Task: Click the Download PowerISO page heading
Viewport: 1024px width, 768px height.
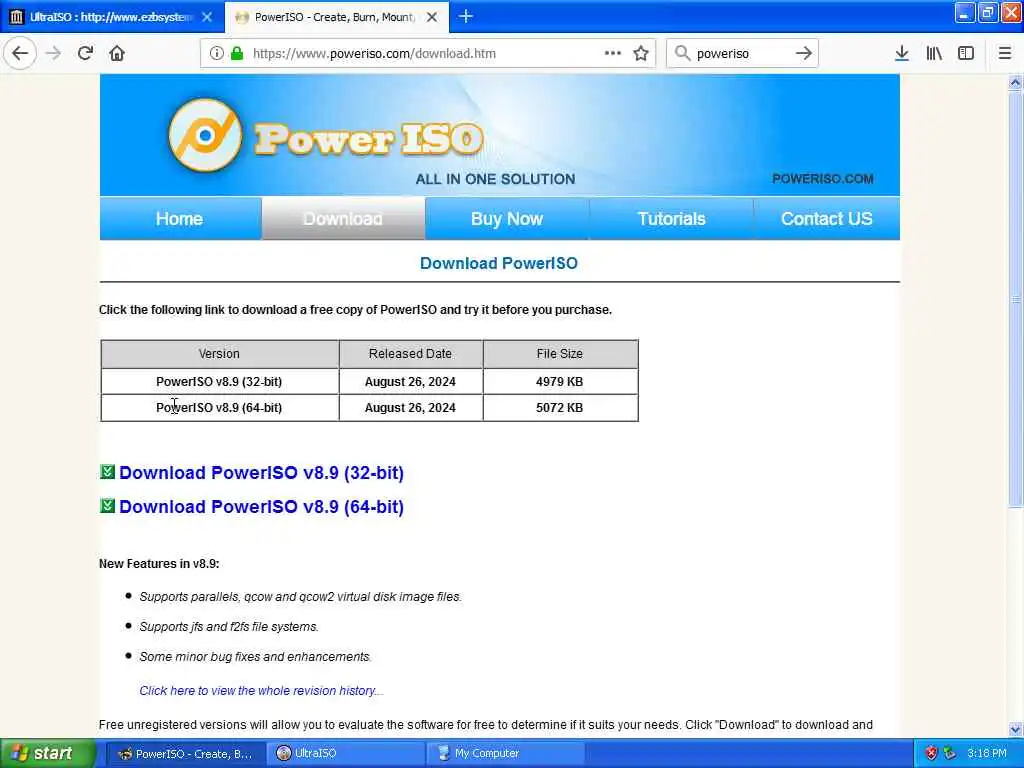Action: point(499,263)
